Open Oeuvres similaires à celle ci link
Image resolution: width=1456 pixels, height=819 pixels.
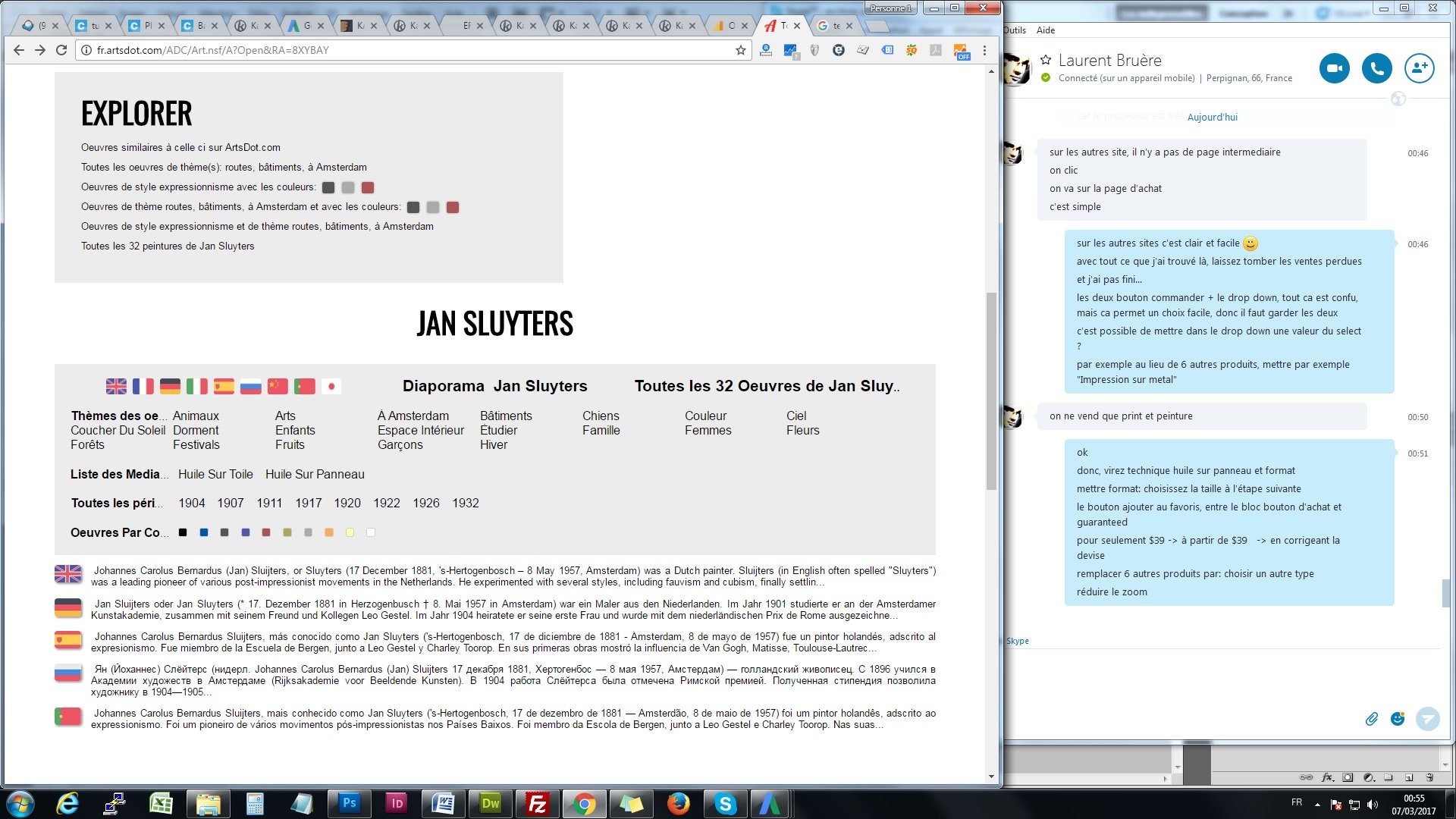click(x=180, y=147)
